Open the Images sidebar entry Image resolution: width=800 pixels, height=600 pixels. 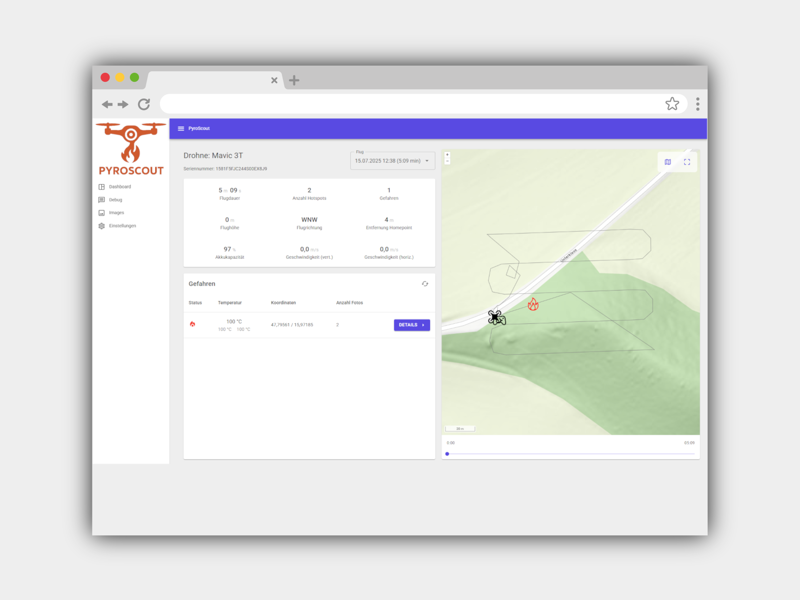(116, 213)
